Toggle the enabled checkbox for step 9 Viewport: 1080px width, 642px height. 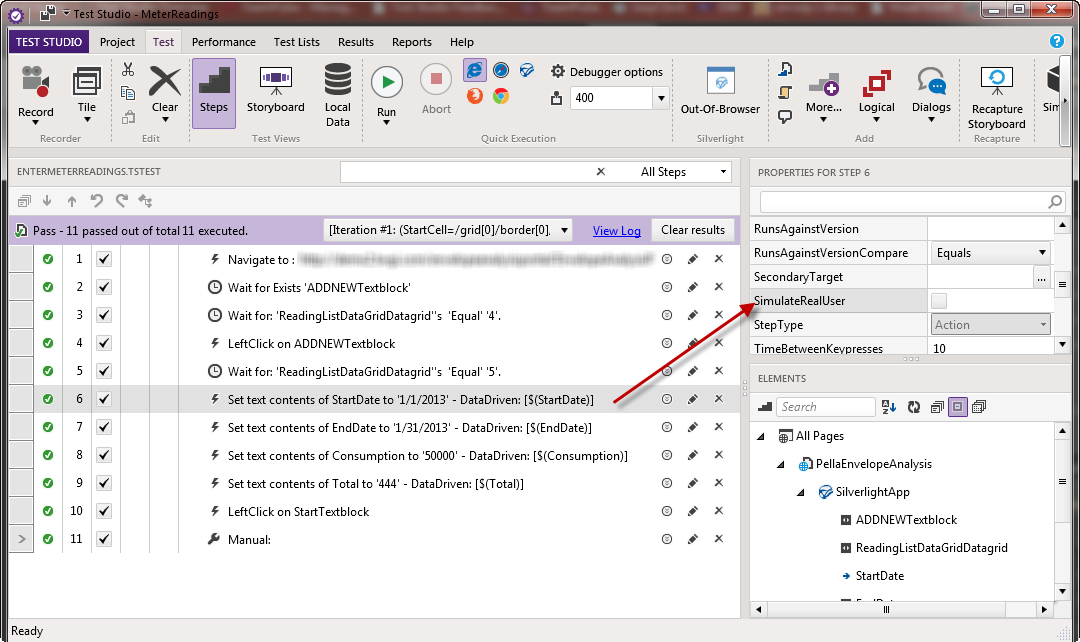pyautogui.click(x=104, y=483)
